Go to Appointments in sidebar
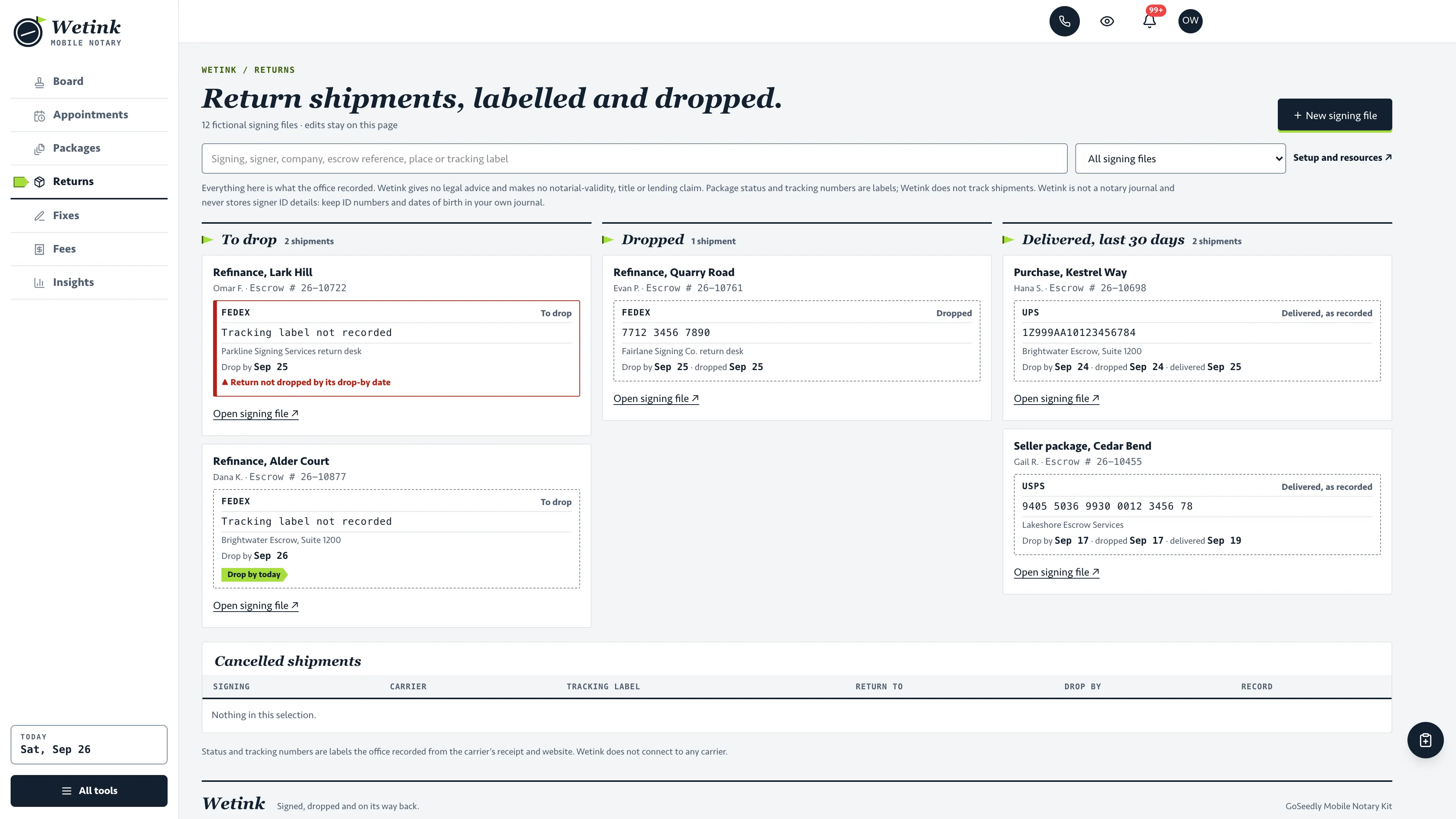The height and width of the screenshot is (819, 1456). [89, 115]
